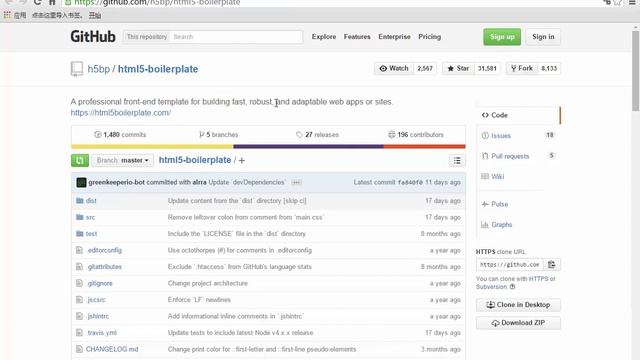Click the page vertical scrollbar
Screen dimensions: 640x360
click(636, 71)
